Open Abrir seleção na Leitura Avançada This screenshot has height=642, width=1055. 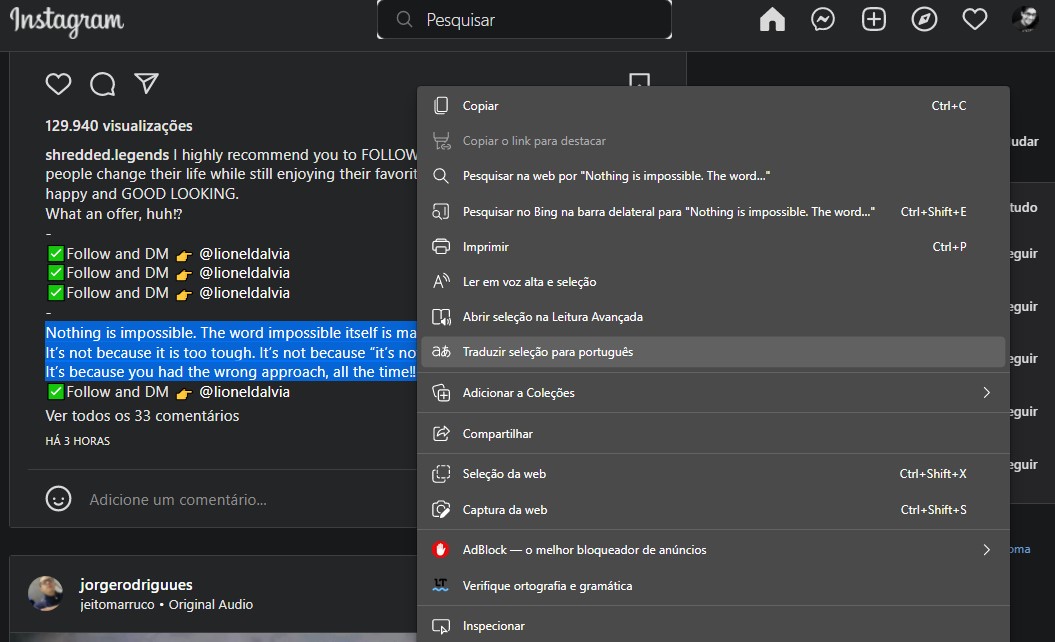point(713,317)
